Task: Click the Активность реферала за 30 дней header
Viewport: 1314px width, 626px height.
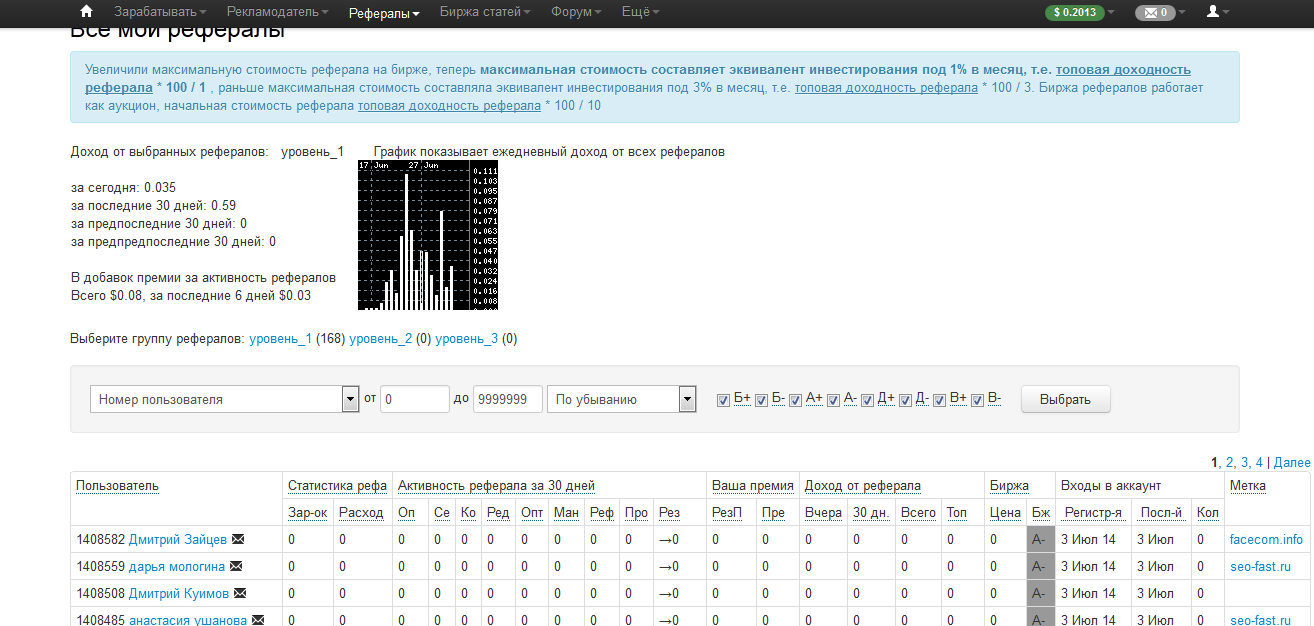Action: click(496, 486)
